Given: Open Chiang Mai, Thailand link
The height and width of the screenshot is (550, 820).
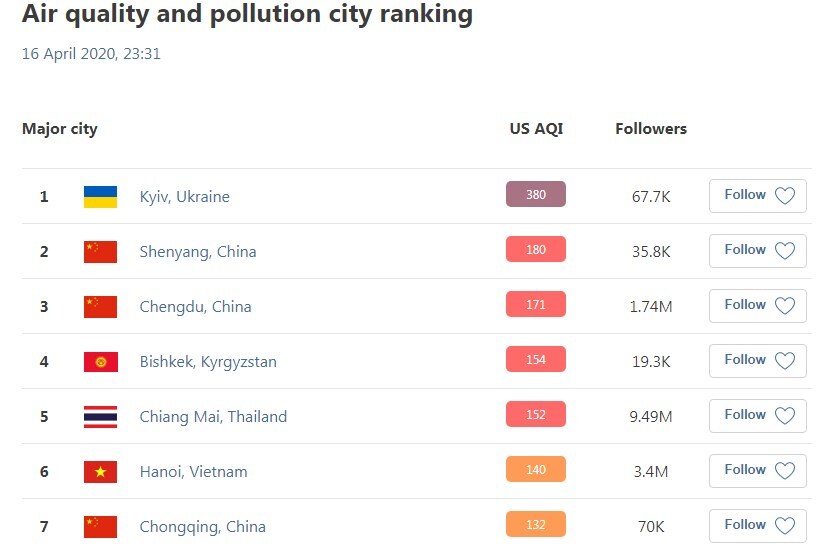Looking at the screenshot, I should coord(213,417).
